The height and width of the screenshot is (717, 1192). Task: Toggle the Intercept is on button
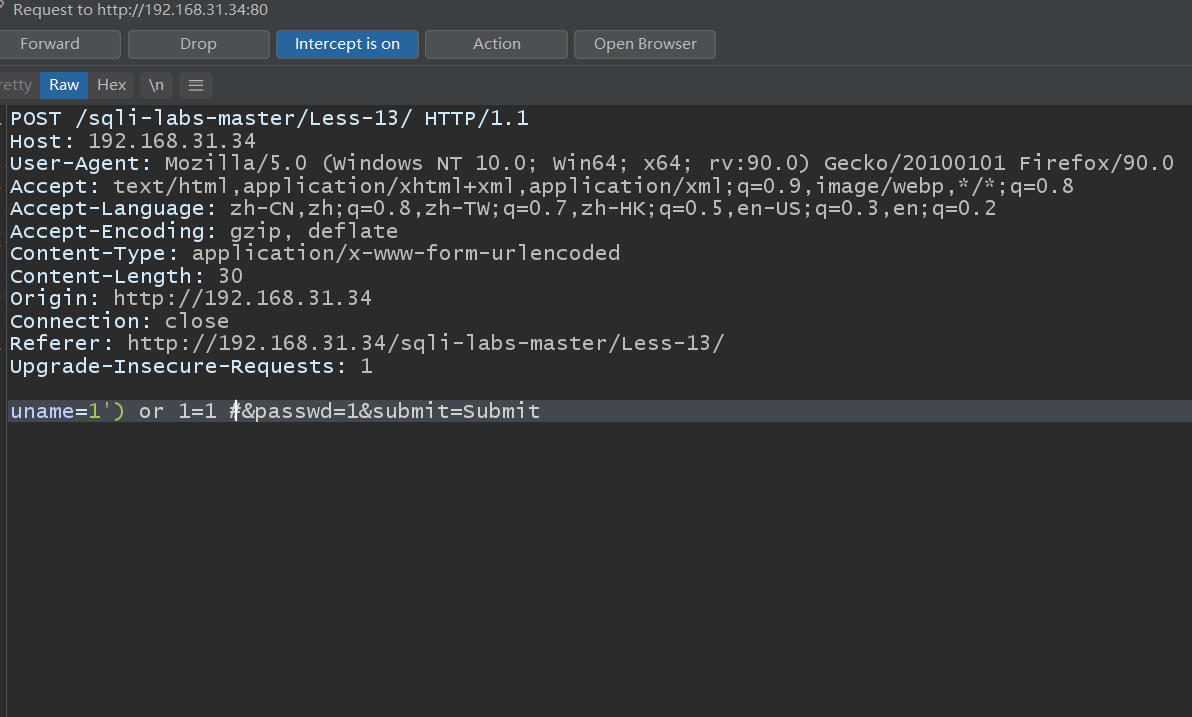(x=347, y=44)
